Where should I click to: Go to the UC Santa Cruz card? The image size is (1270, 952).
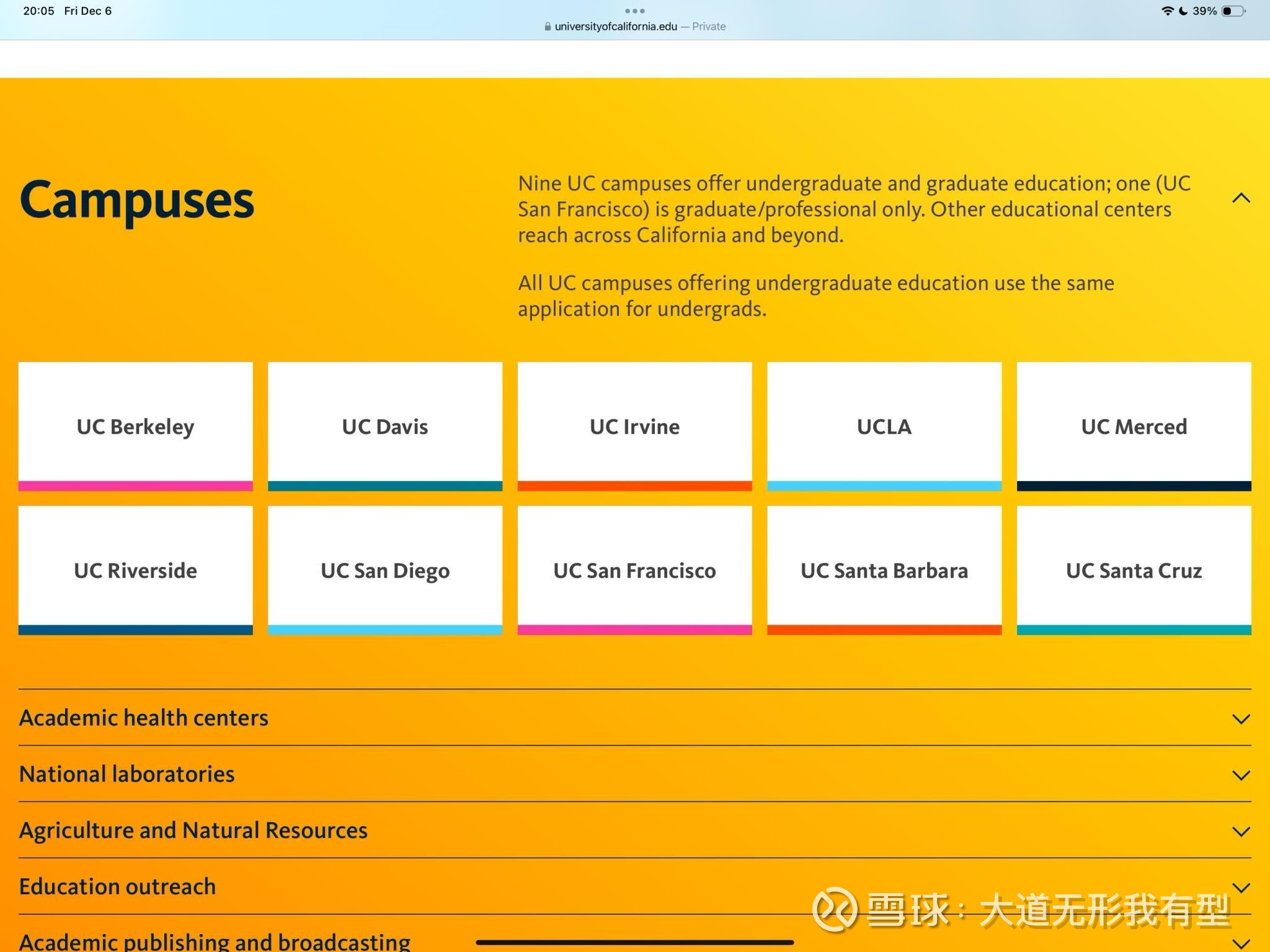[1134, 570]
